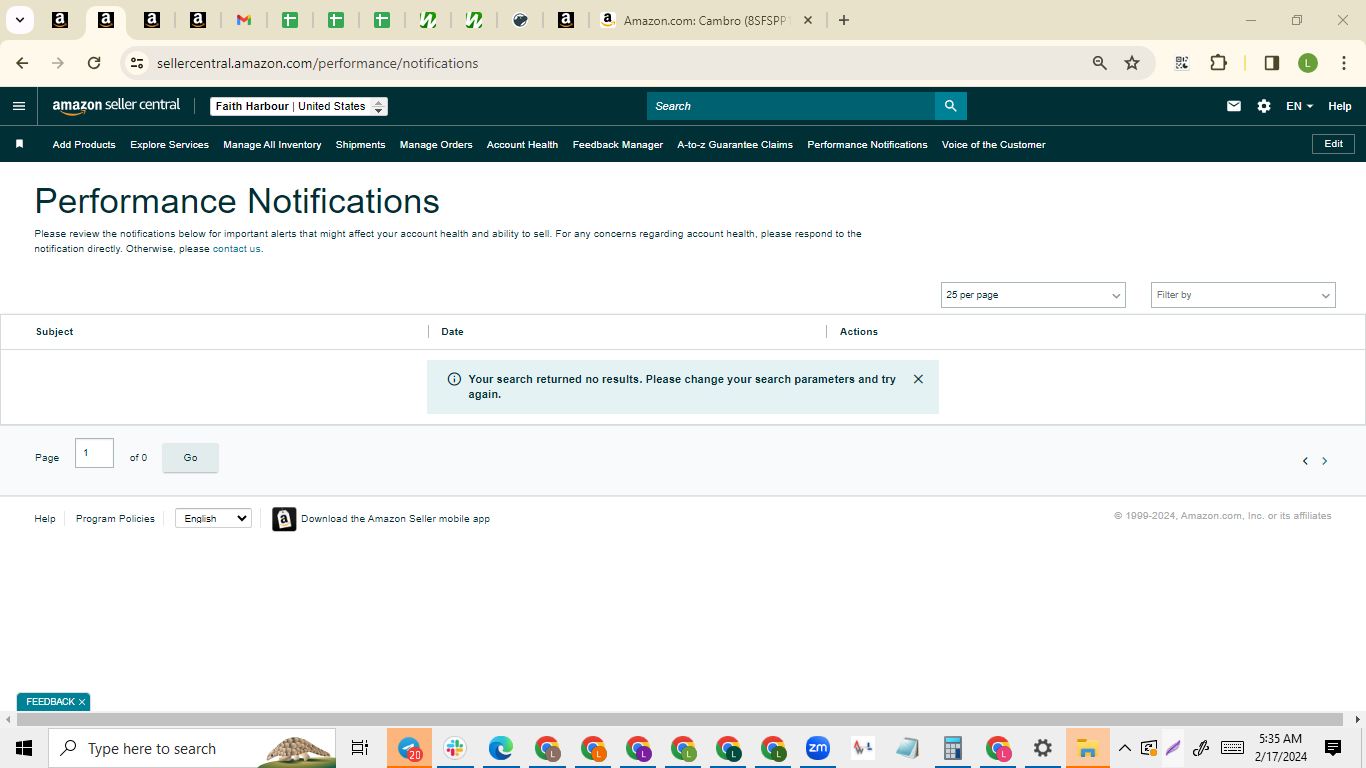Click the Subject column header
The width and height of the screenshot is (1366, 768).
pyautogui.click(x=55, y=332)
